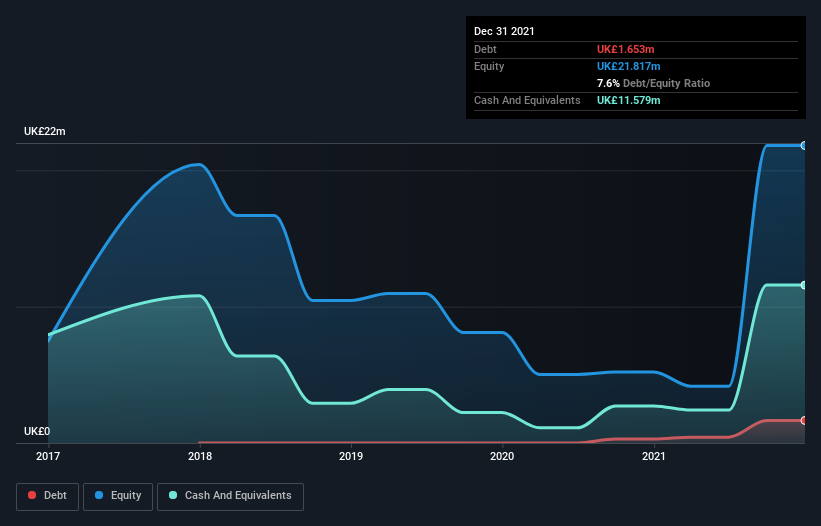The image size is (821, 526).
Task: Toggle Cash And Equivalents legend button
Action: tap(230, 496)
